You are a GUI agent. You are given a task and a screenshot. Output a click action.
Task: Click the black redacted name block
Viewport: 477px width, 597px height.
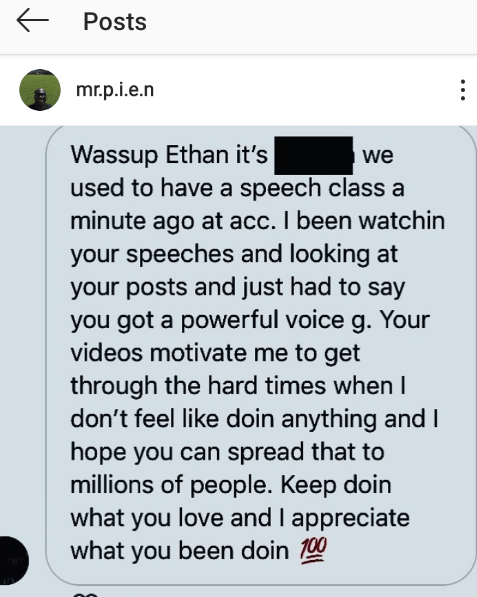[313, 155]
